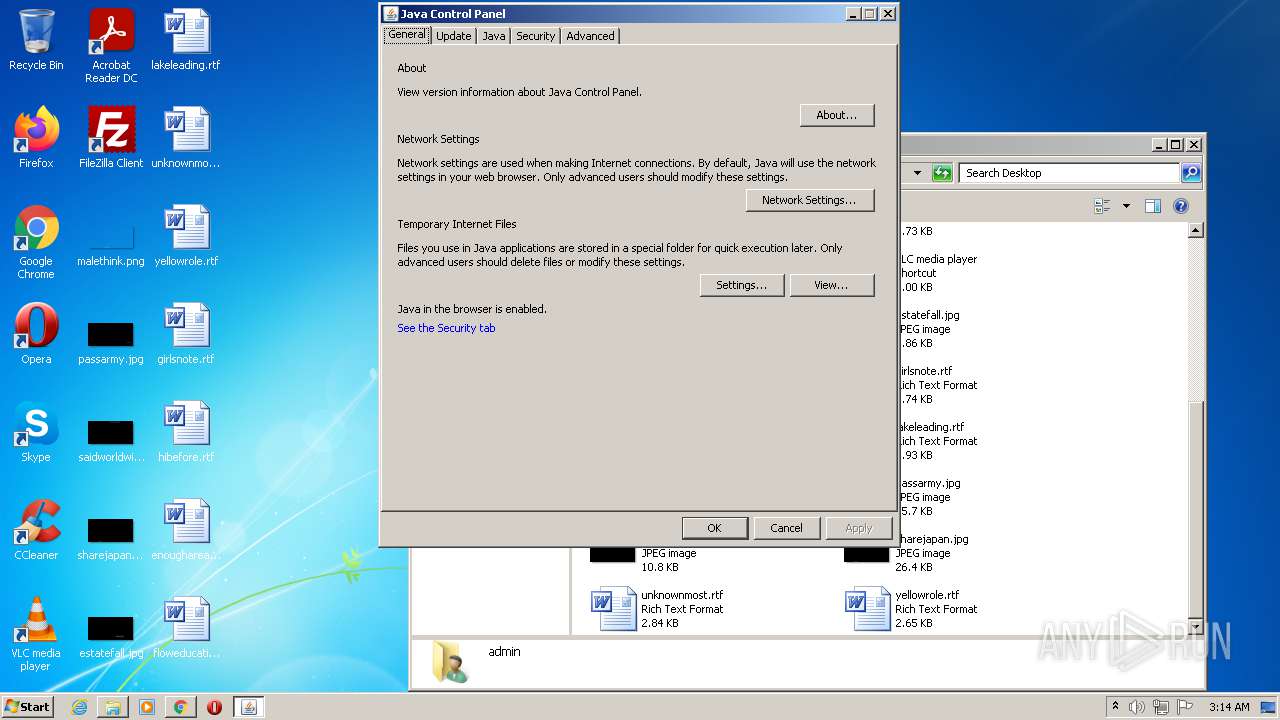Open Explorer address history dropdown
This screenshot has height=720, width=1280.
click(917, 173)
